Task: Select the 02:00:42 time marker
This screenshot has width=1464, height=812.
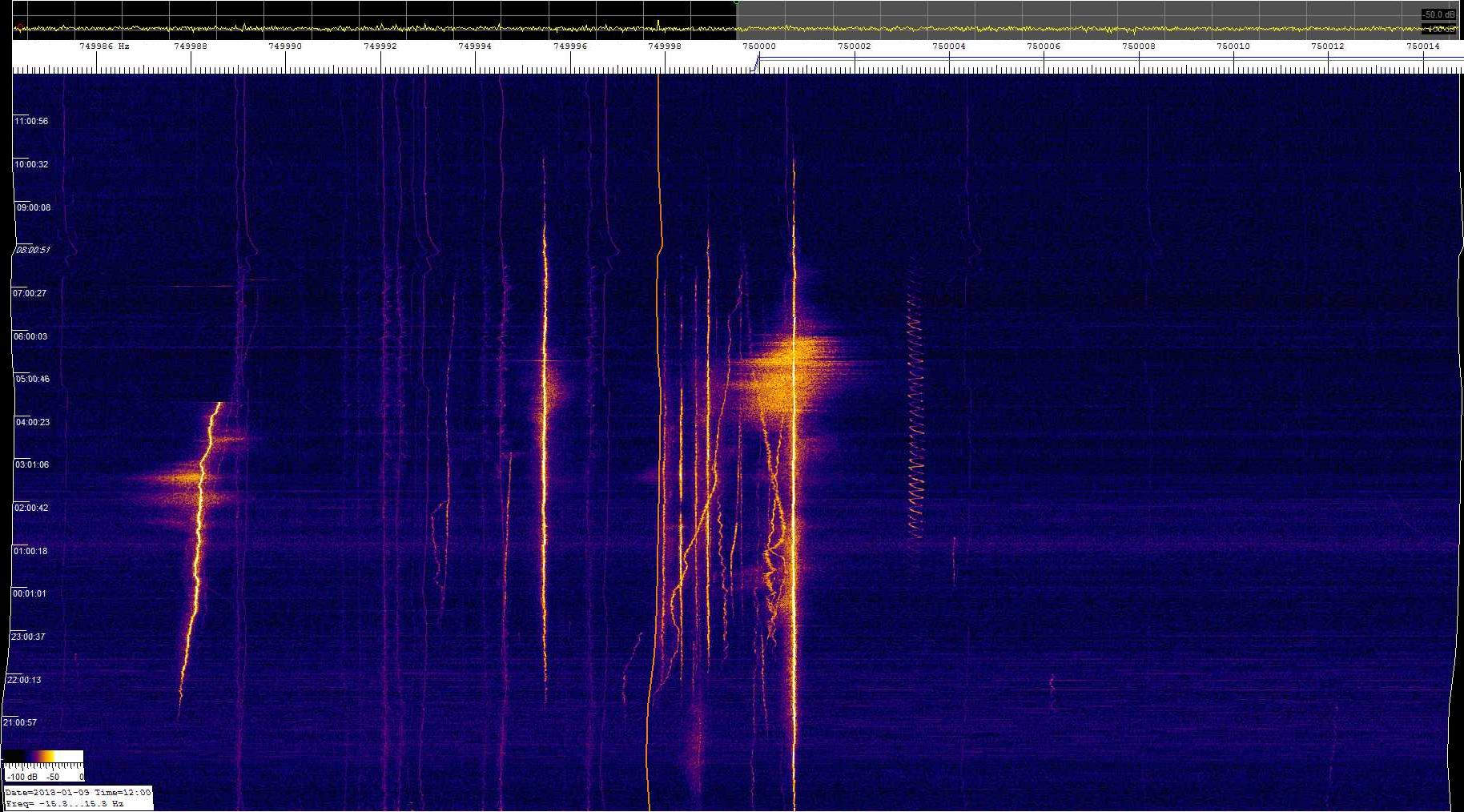Action: pyautogui.click(x=31, y=509)
